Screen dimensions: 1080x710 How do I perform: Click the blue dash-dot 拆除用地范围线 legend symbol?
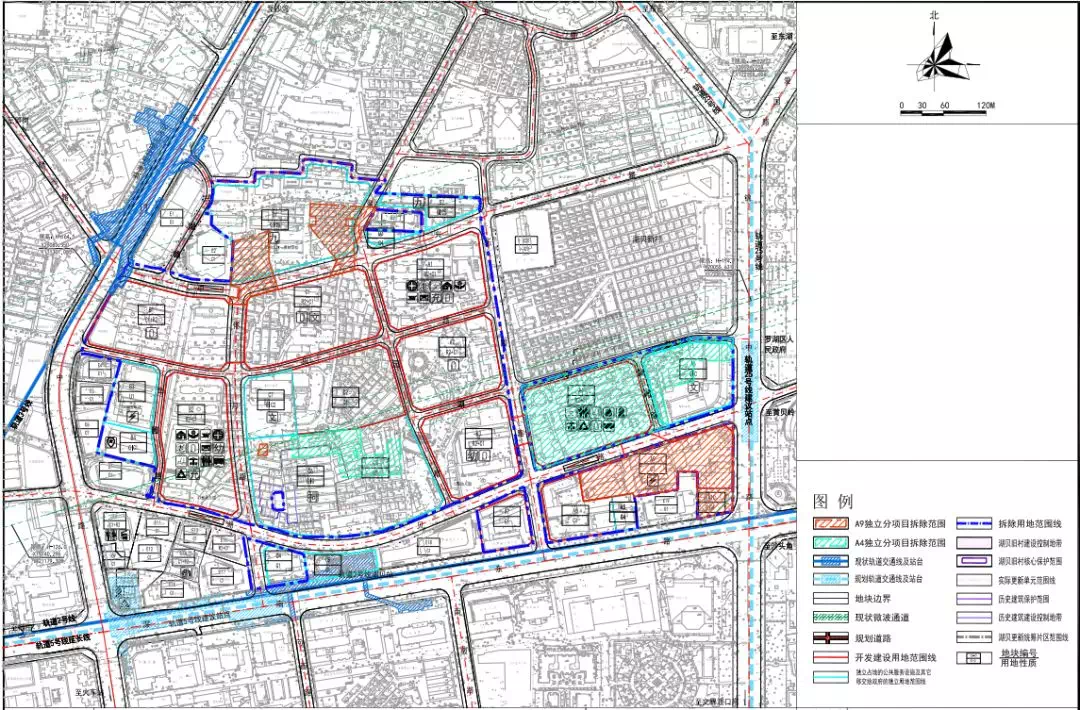pos(974,523)
